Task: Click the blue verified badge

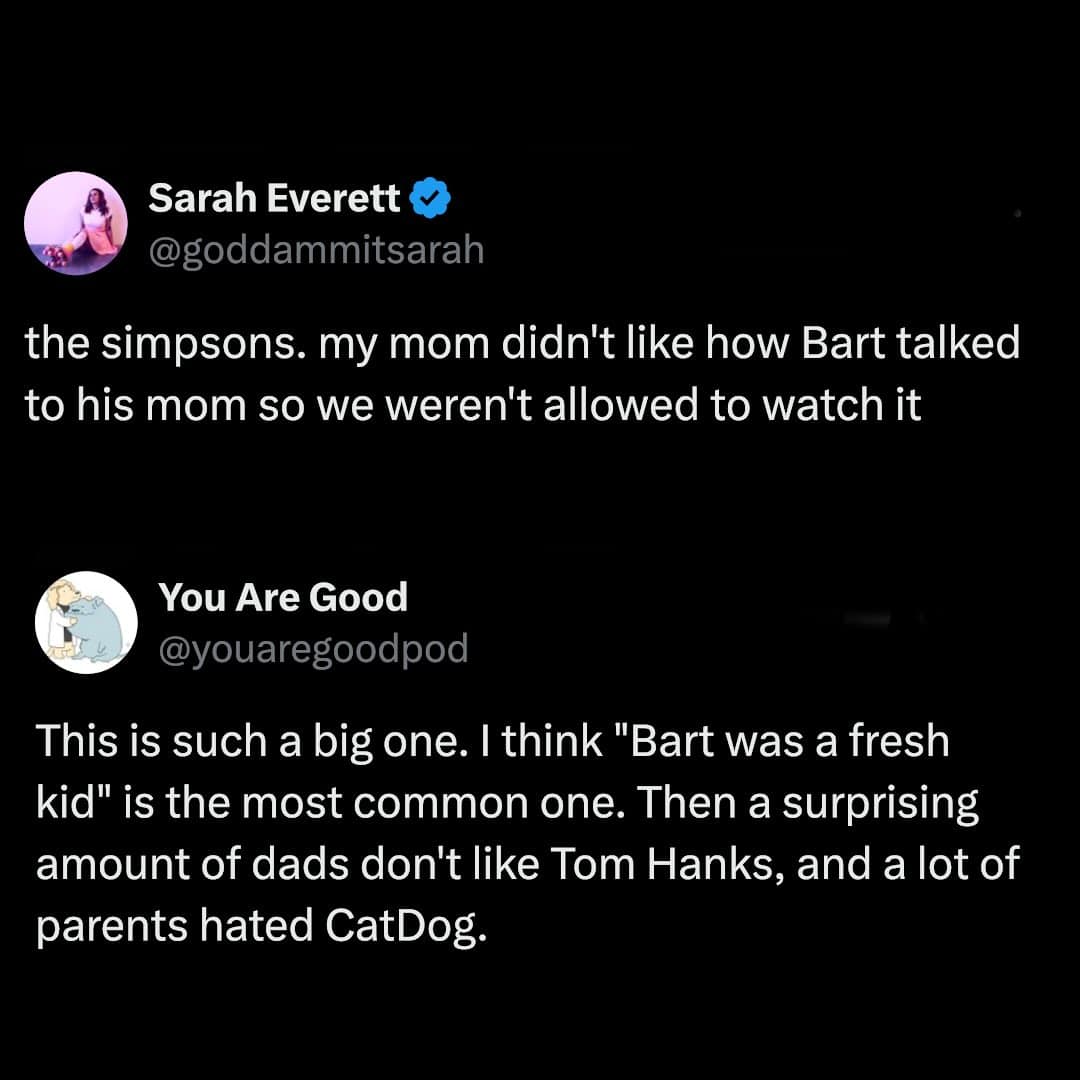Action: point(430,201)
